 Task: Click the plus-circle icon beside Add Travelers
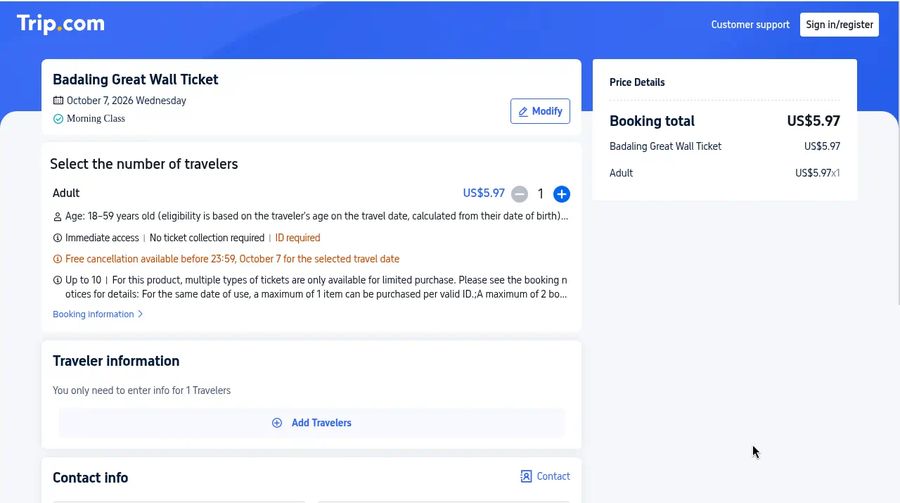click(277, 423)
